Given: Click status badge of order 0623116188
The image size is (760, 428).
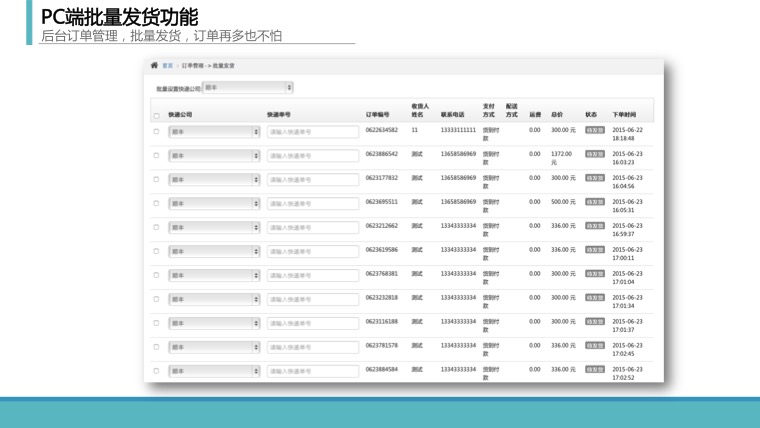Looking at the screenshot, I should click(x=595, y=321).
